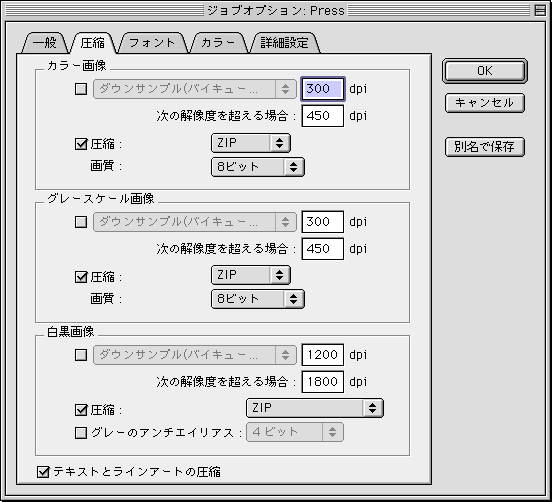The height and width of the screenshot is (502, 552).
Task: Click the window collapse box in title bar
Action: point(540,10)
